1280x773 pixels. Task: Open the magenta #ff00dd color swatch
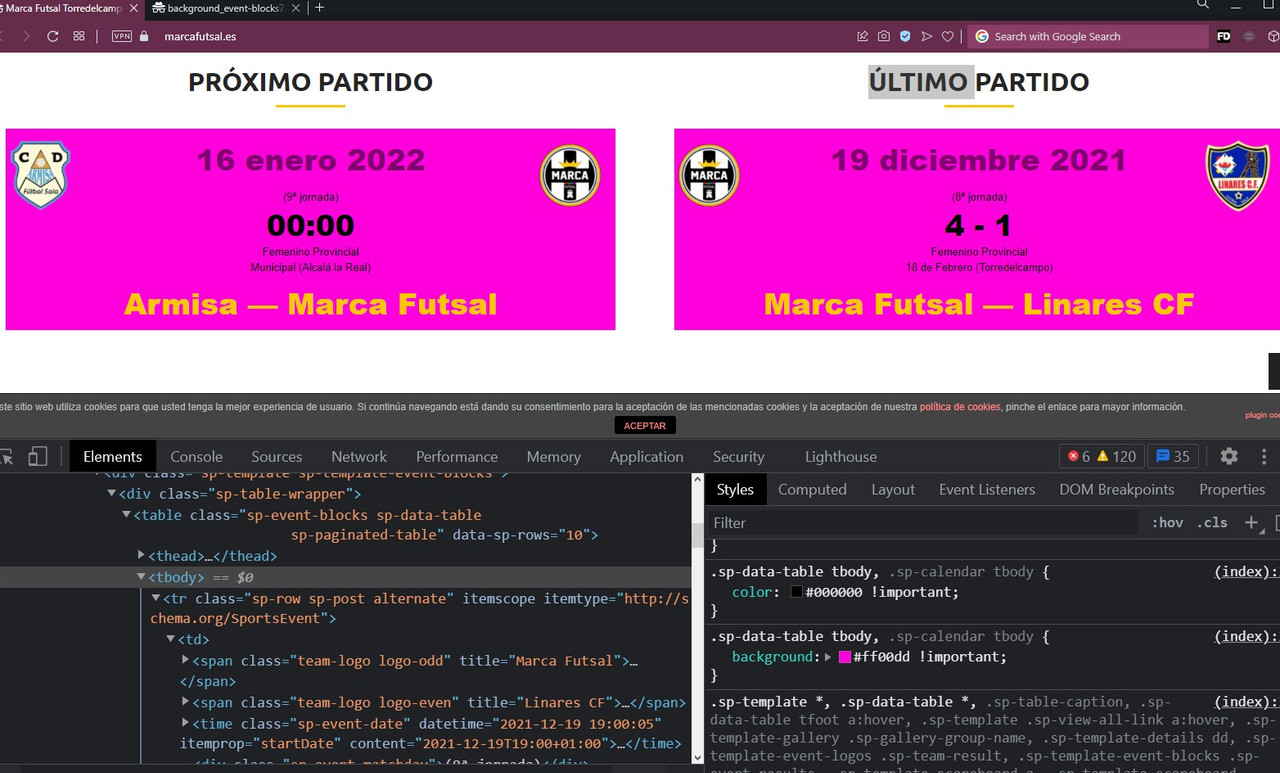[845, 657]
